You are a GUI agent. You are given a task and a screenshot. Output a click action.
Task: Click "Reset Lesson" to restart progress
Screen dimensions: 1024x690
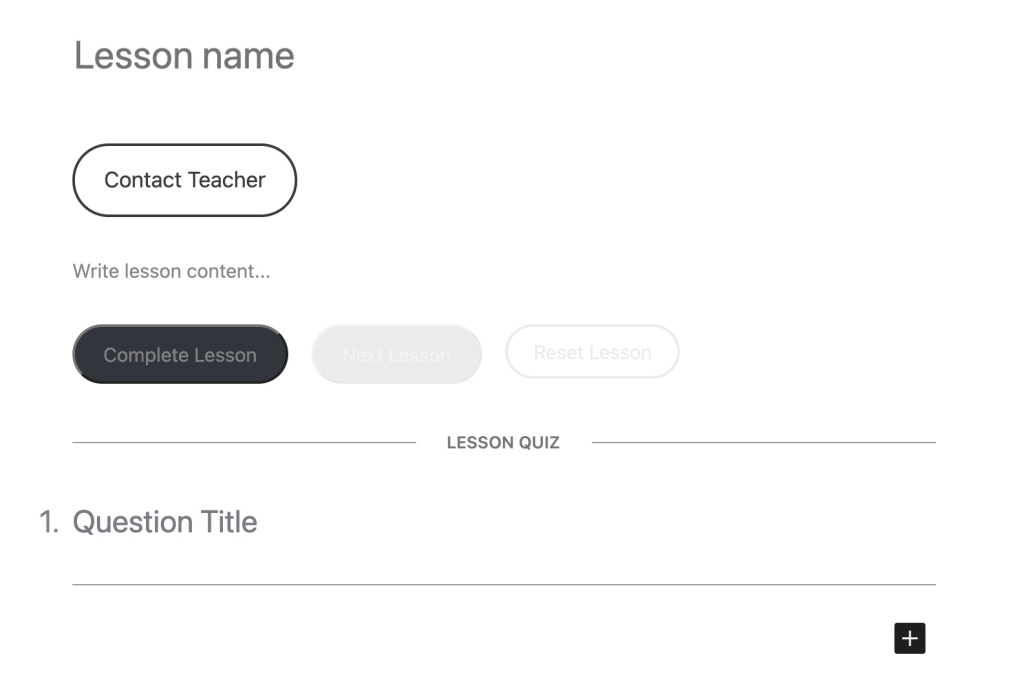click(x=592, y=351)
